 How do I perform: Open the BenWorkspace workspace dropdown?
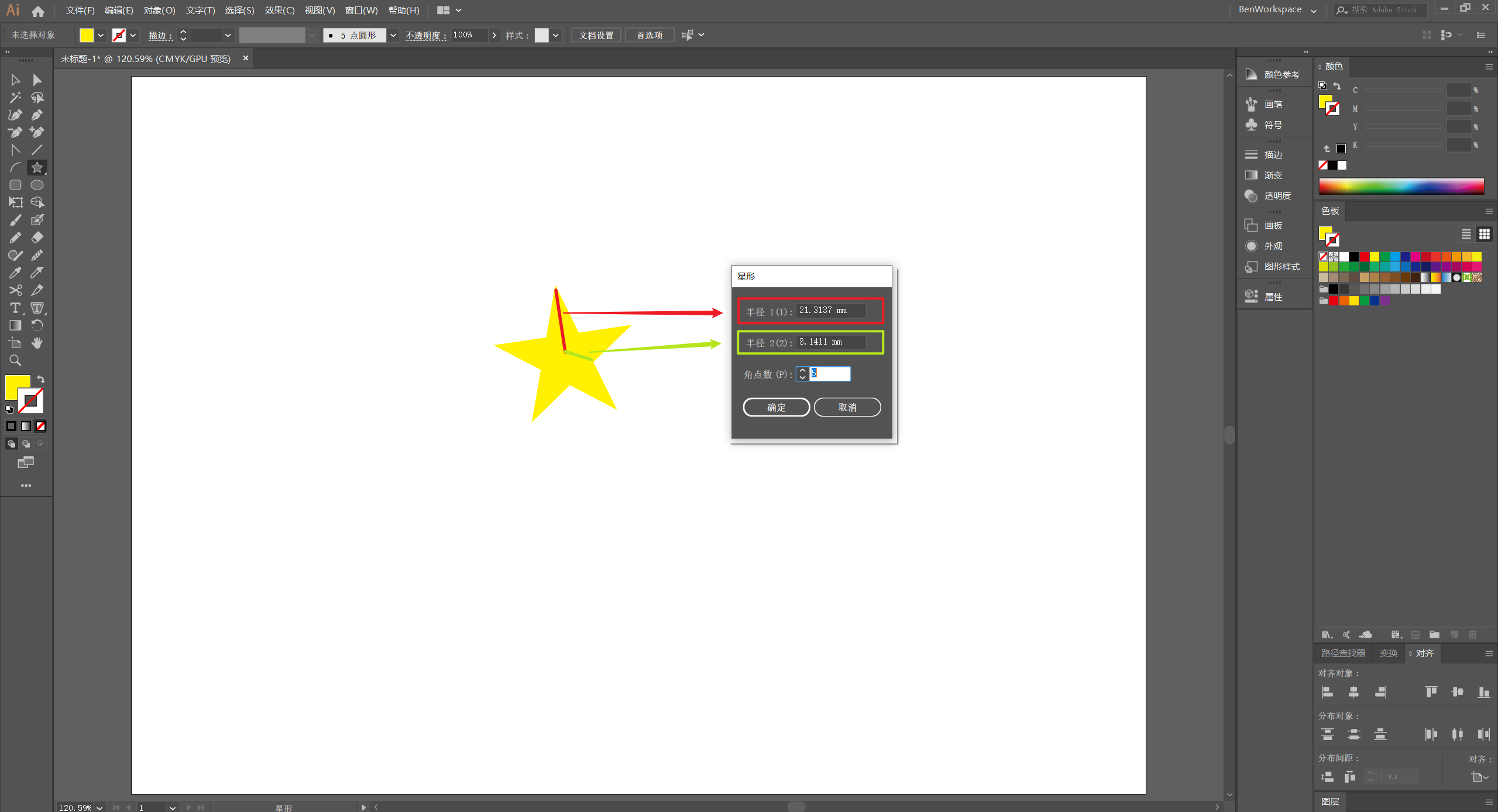(1313, 10)
